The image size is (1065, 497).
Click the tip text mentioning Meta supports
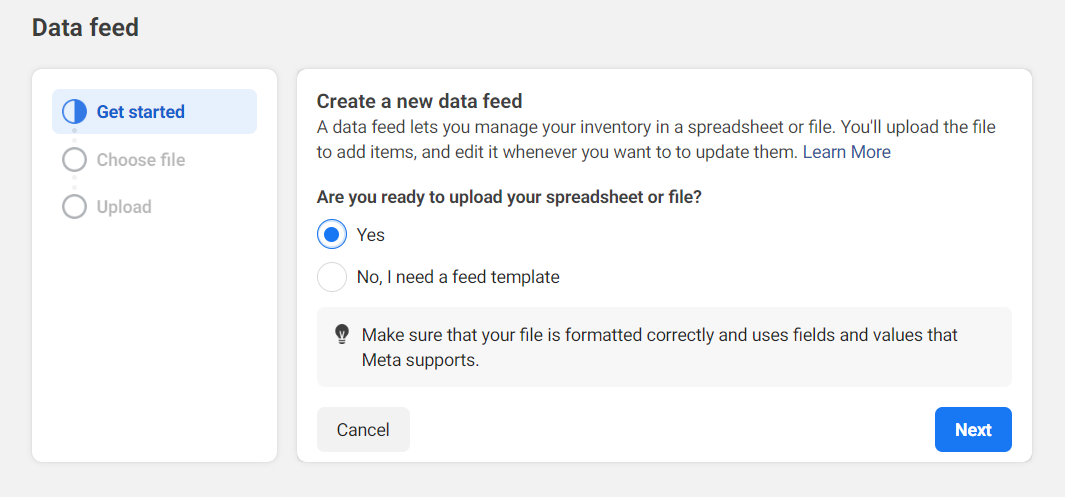click(x=659, y=347)
